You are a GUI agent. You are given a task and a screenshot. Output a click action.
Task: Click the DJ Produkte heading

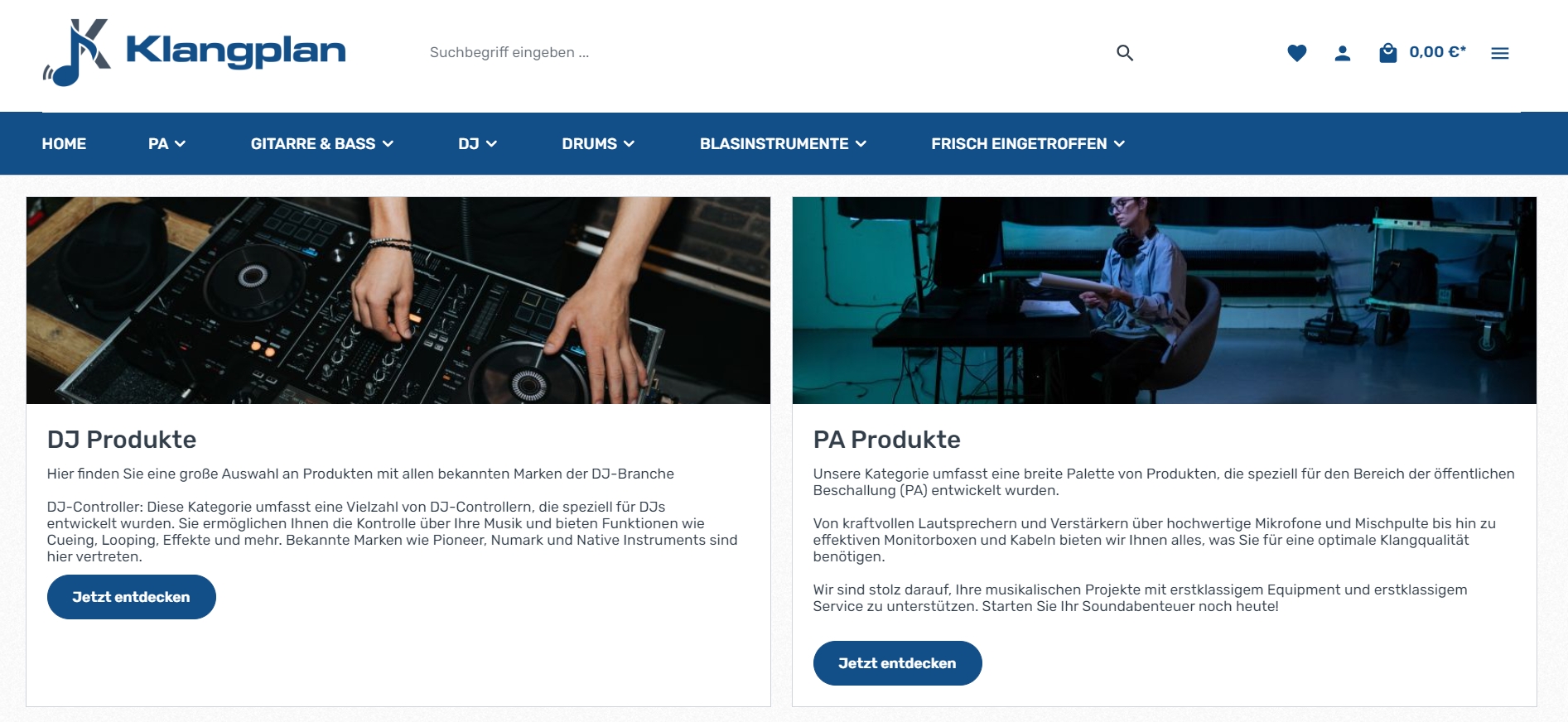coord(122,440)
